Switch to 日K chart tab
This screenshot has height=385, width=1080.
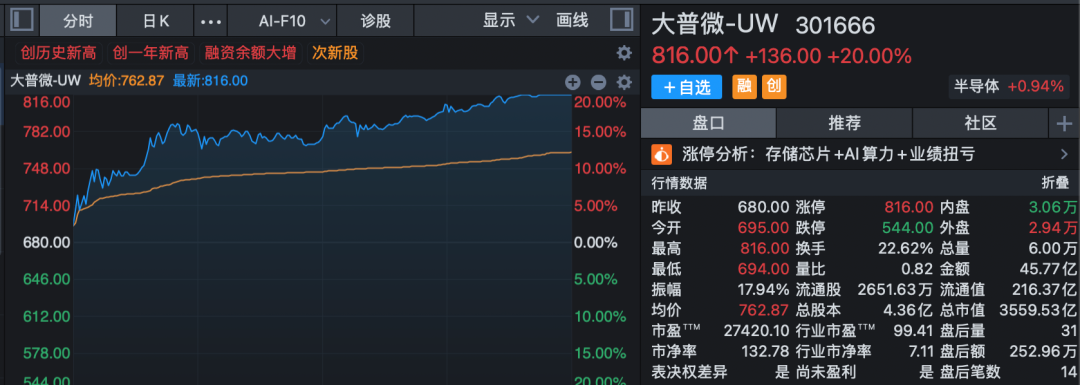[x=156, y=21]
